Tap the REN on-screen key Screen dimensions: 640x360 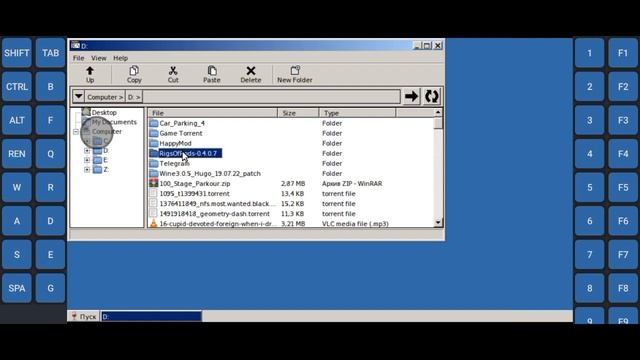(17, 153)
